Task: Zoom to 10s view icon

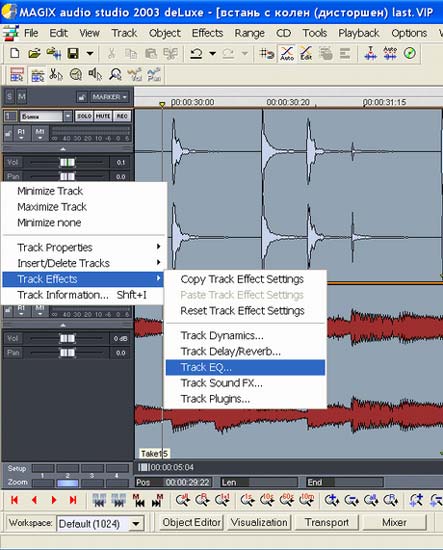Action: point(267,500)
